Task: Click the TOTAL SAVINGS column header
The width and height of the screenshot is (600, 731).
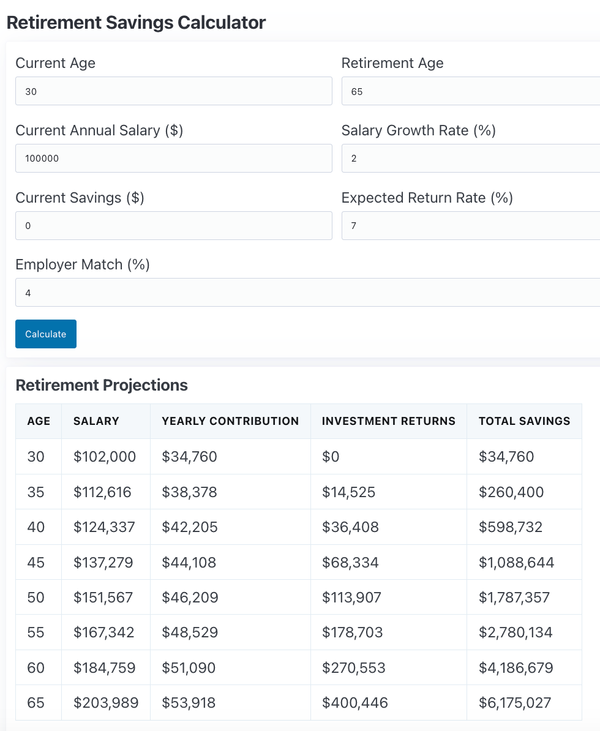Action: coord(524,421)
